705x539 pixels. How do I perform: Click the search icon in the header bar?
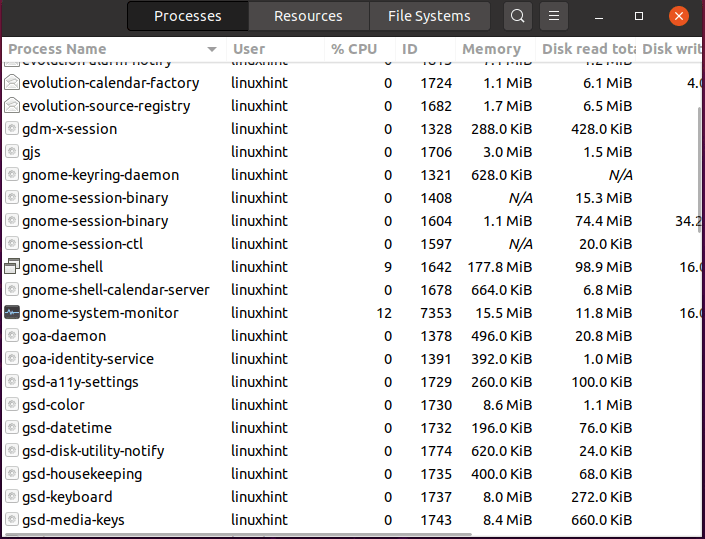(x=518, y=16)
